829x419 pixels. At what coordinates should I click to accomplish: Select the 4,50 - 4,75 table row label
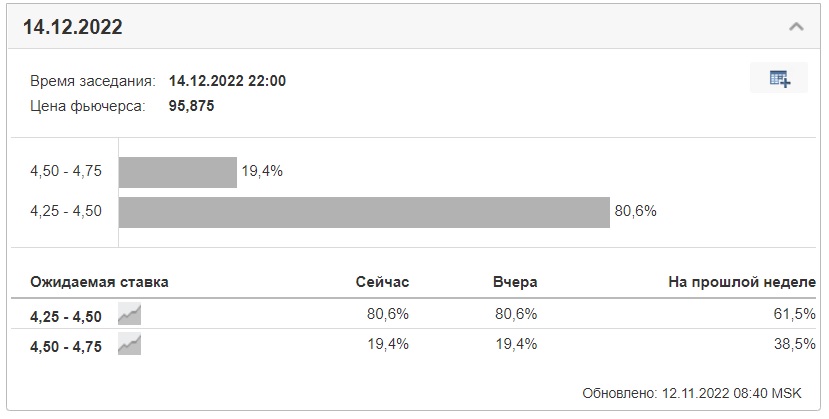(66, 347)
